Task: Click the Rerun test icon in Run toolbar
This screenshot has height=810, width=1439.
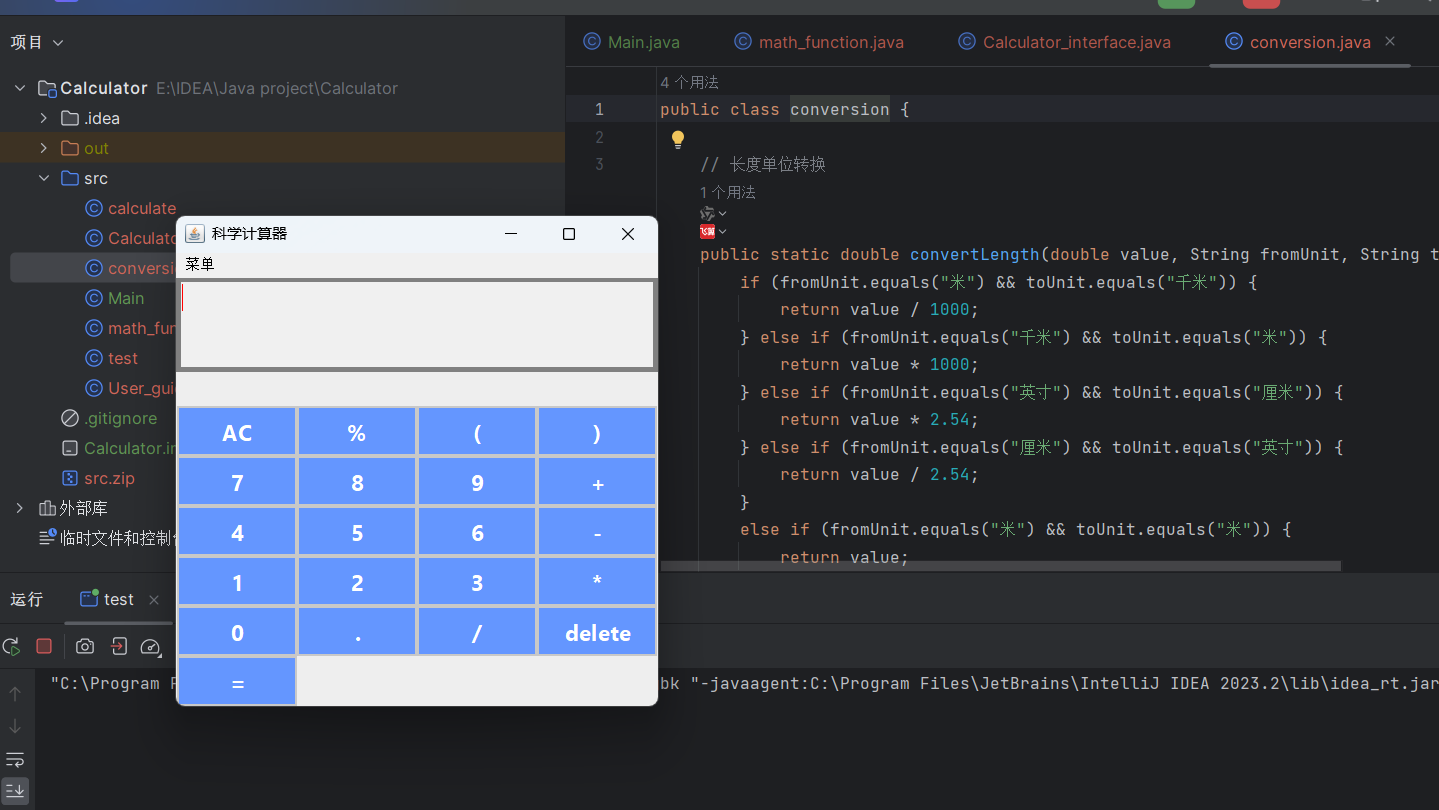Action: tap(11, 647)
